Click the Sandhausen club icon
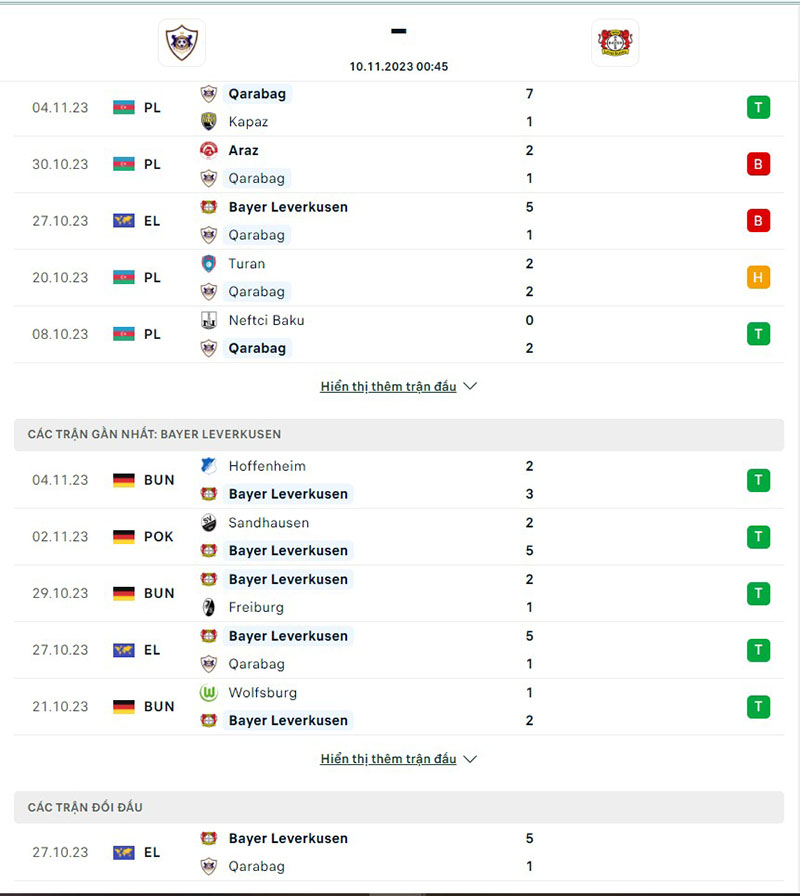800x896 pixels. pos(210,522)
